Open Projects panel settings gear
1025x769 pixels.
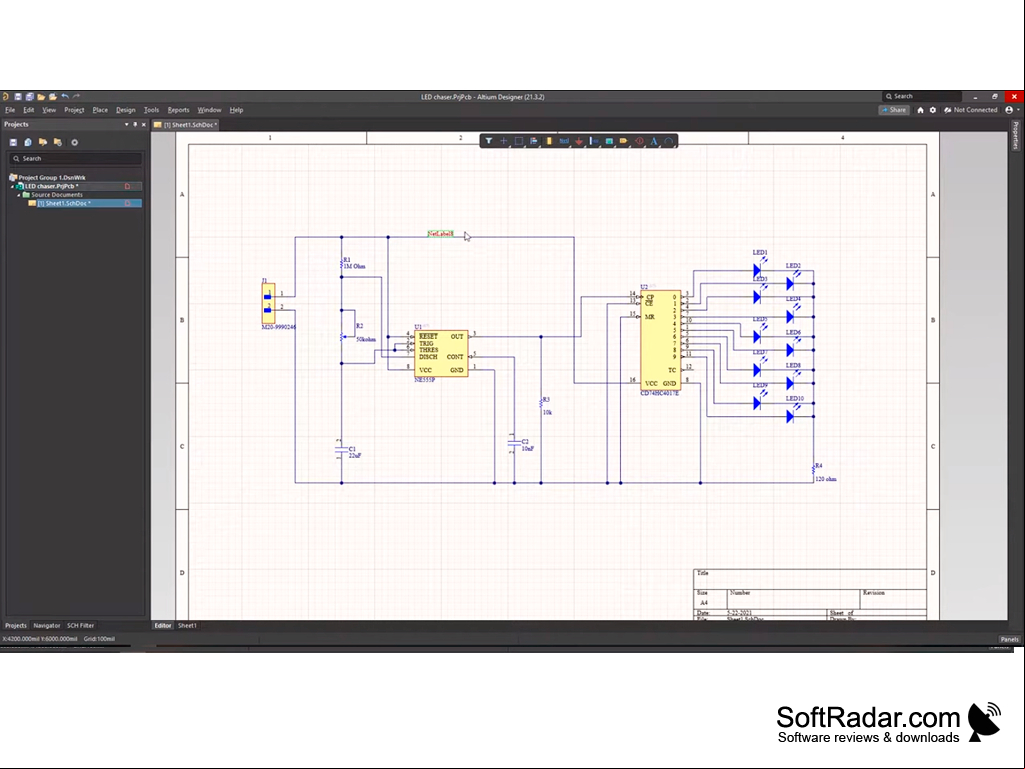[x=75, y=143]
